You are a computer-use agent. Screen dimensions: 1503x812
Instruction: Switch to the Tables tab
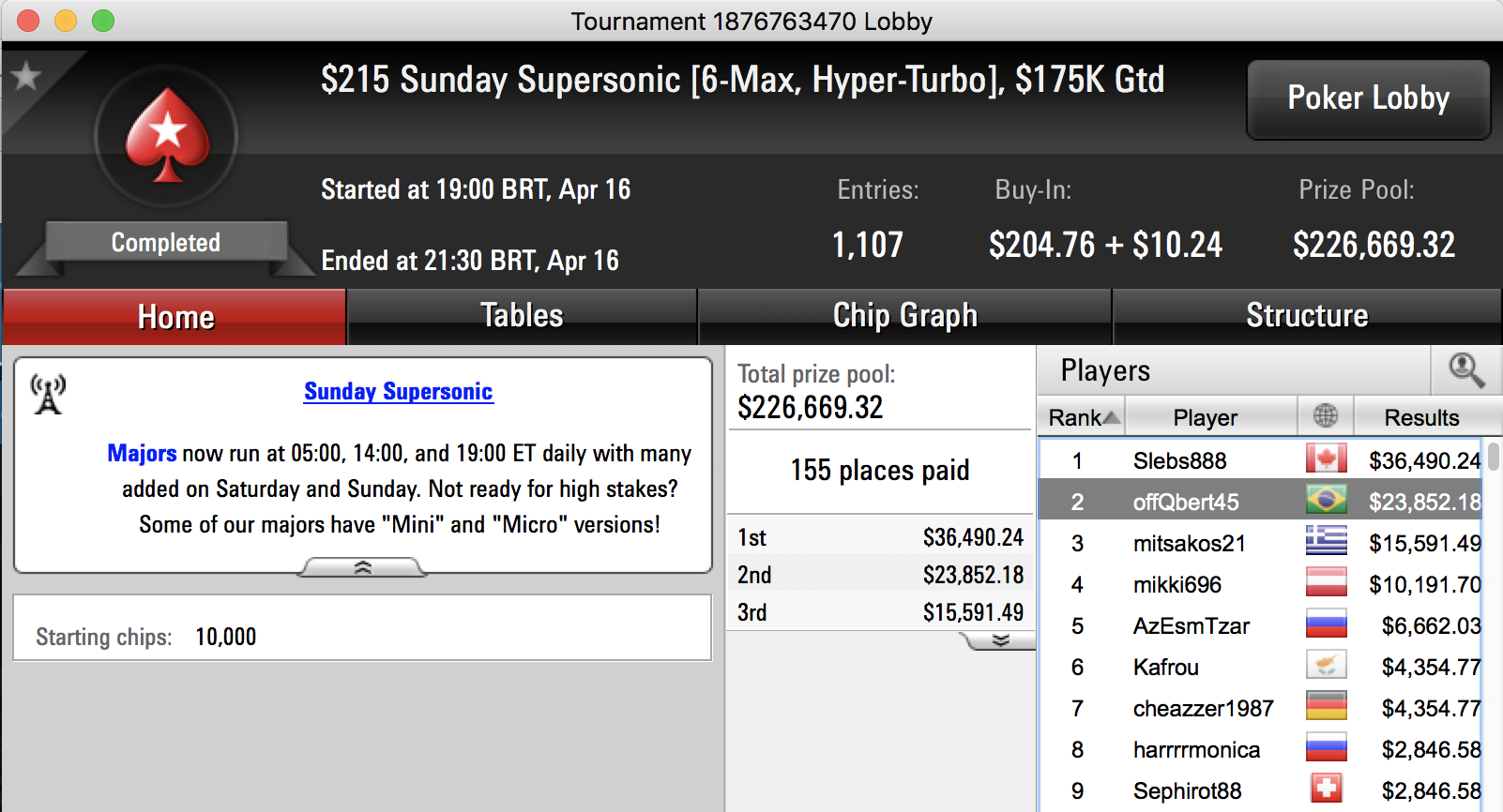(x=522, y=316)
